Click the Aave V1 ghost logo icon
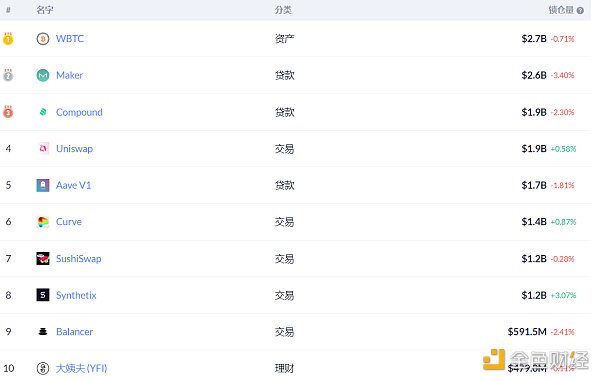600x381 pixels. 43,185
